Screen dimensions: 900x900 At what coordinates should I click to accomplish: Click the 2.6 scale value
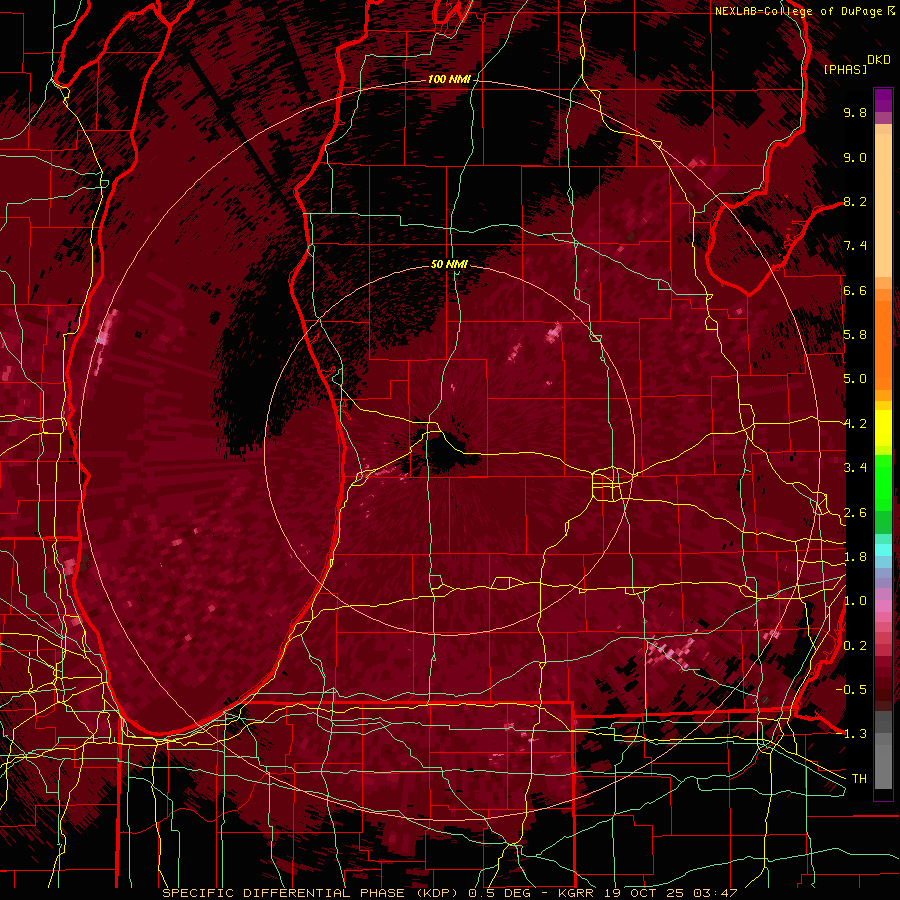(855, 513)
